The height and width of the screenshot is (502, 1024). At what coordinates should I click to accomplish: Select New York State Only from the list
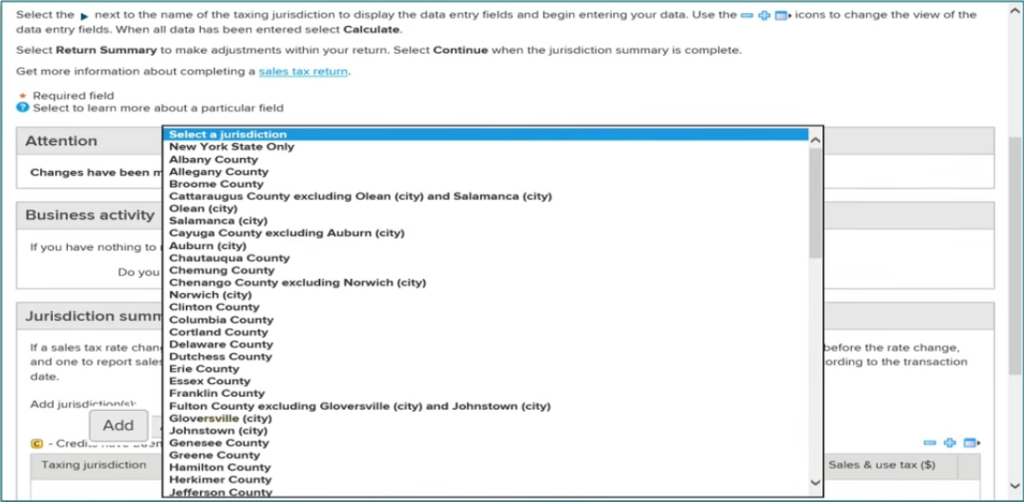(485, 147)
